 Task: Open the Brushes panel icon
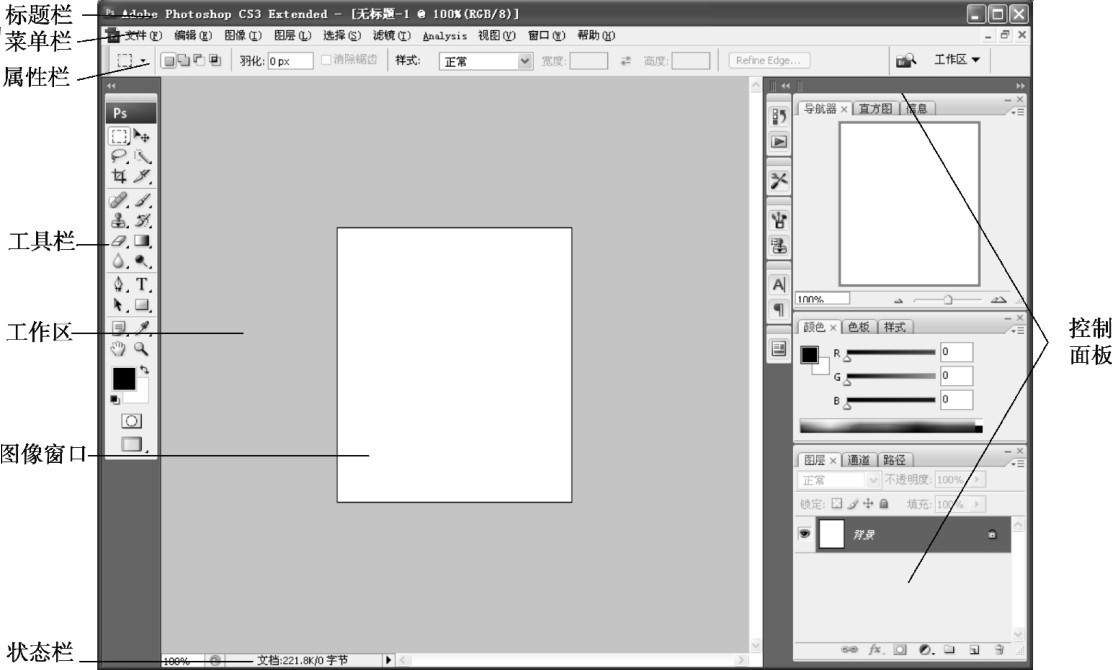pyautogui.click(x=779, y=220)
